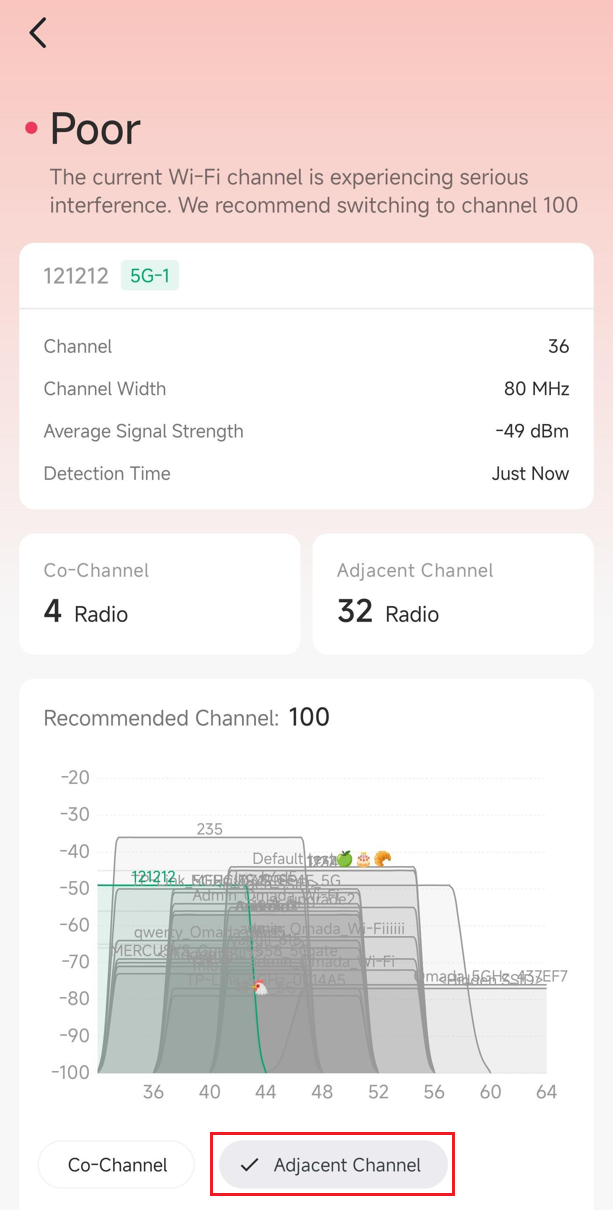
Task: Click the chicken emoji in the chart
Action: pos(259,987)
